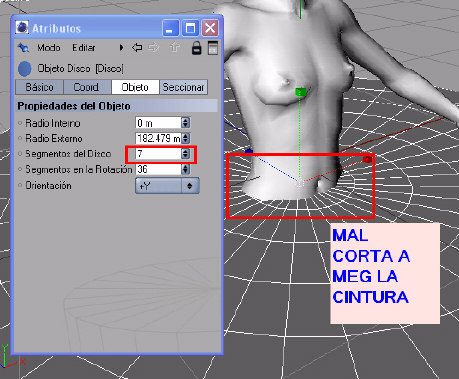Screen dimensions: 459x379
Task: Switch to the Coord tab
Action: [86, 87]
